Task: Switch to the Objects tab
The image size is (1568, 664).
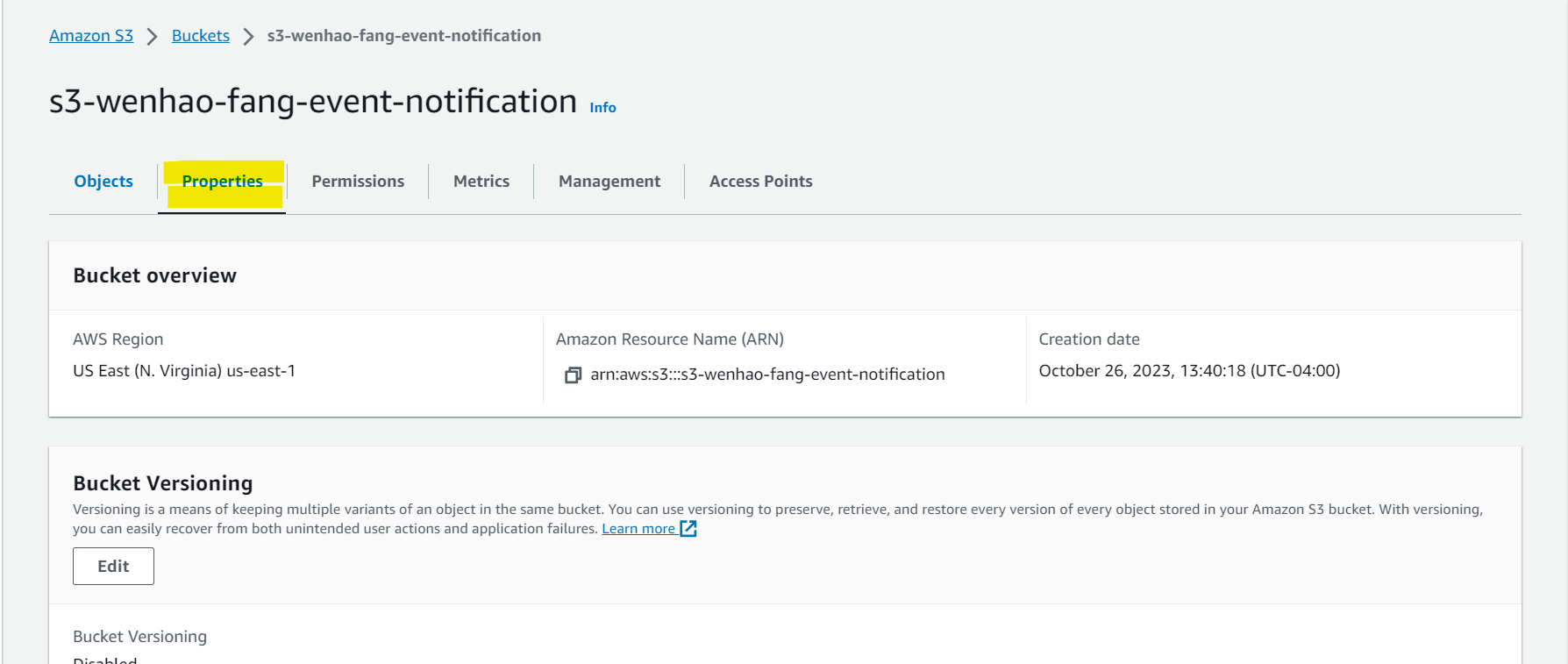Action: [x=103, y=182]
